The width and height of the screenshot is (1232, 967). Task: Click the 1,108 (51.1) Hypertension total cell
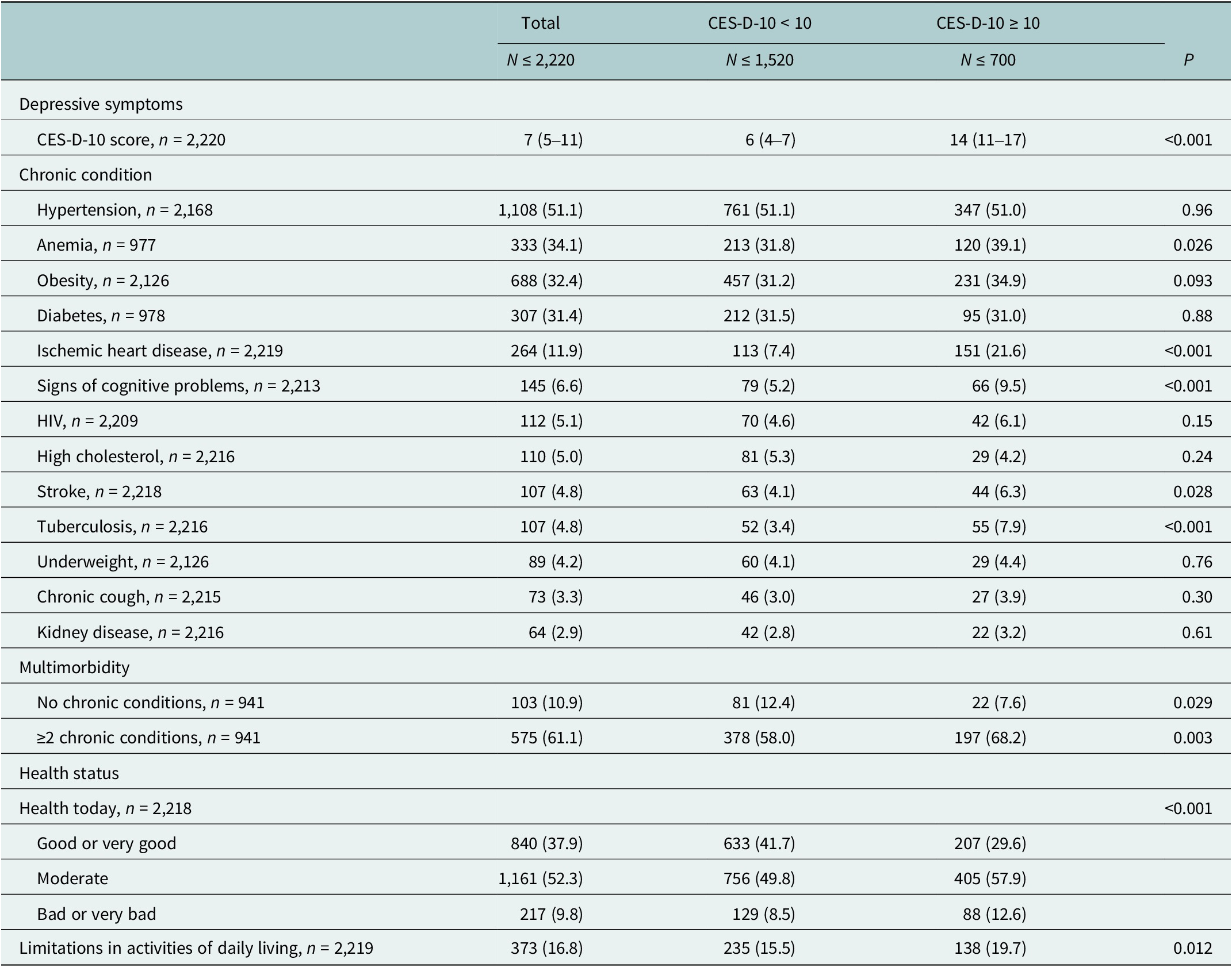tap(540, 210)
